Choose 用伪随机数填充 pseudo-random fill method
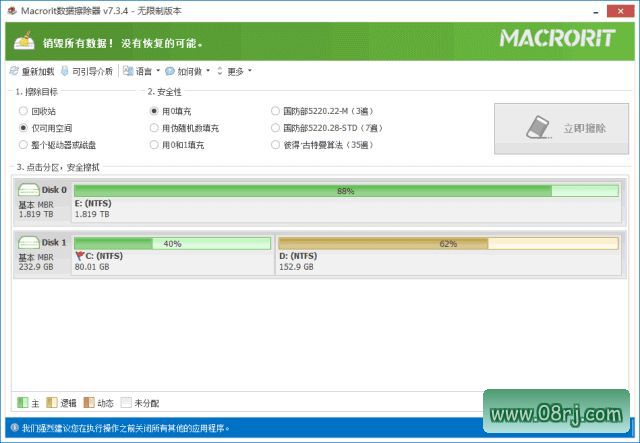Viewport: 640px width, 443px height. coord(154,128)
